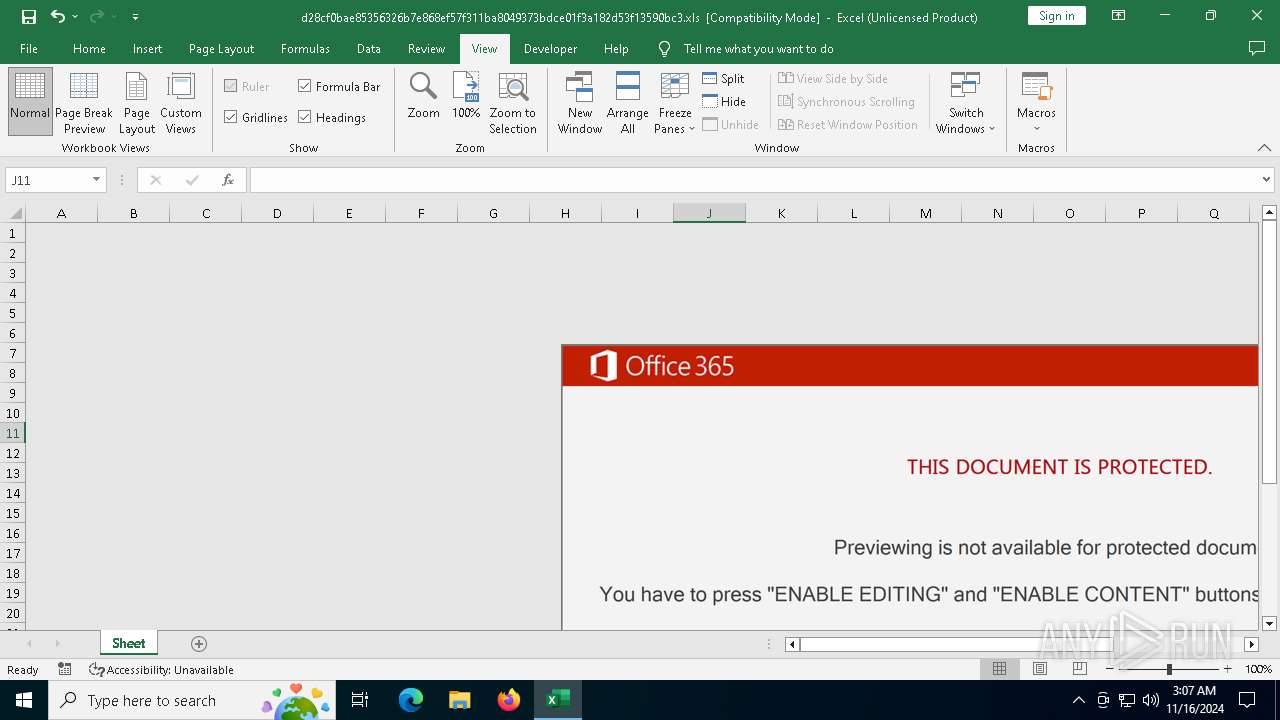1280x720 pixels.
Task: Open the Undo history dropdown arrow
Action: 75,17
